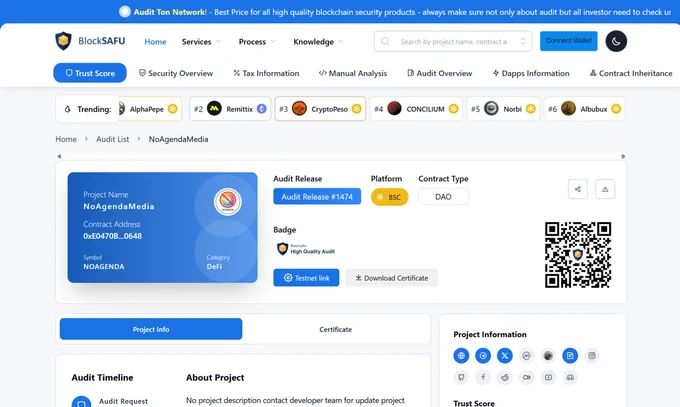Click the Connect Wallet button
Screen dimensions: 680x407
tap(569, 41)
